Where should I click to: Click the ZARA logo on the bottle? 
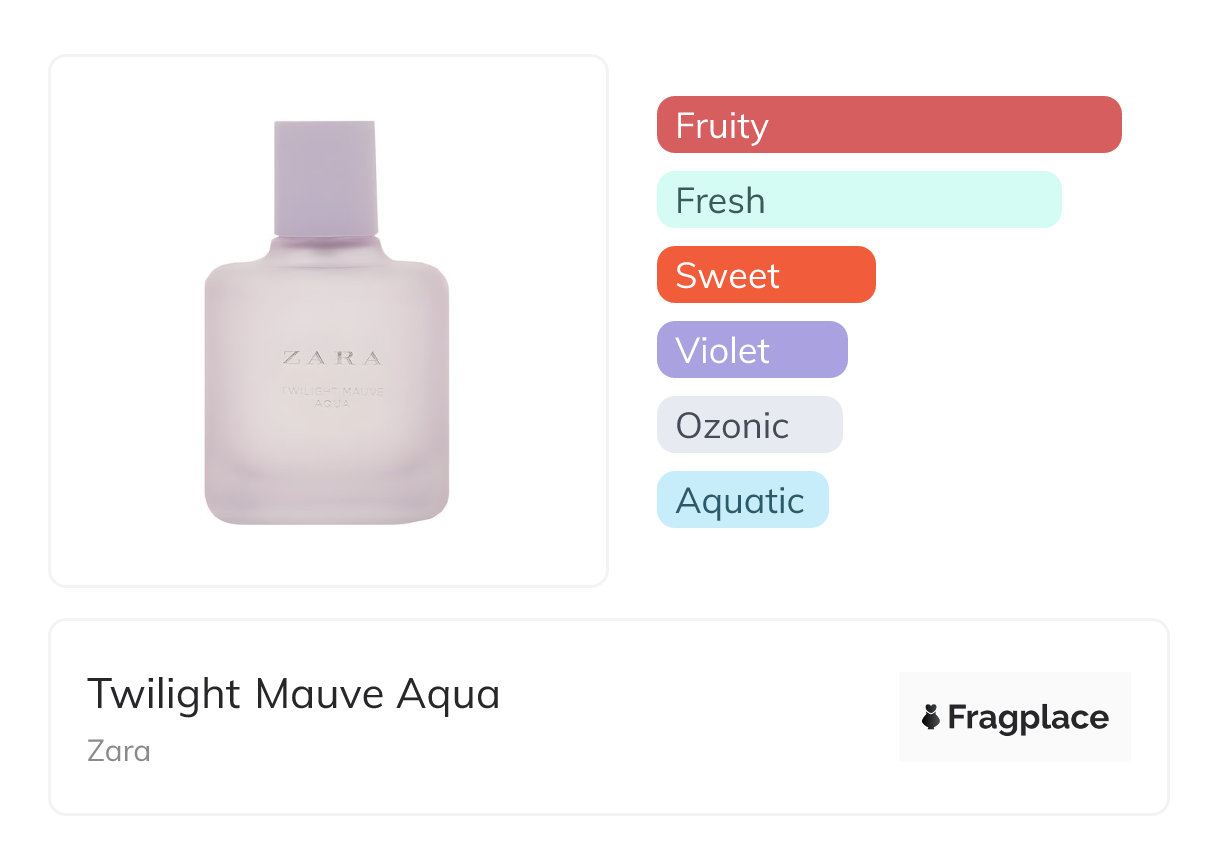[x=332, y=358]
